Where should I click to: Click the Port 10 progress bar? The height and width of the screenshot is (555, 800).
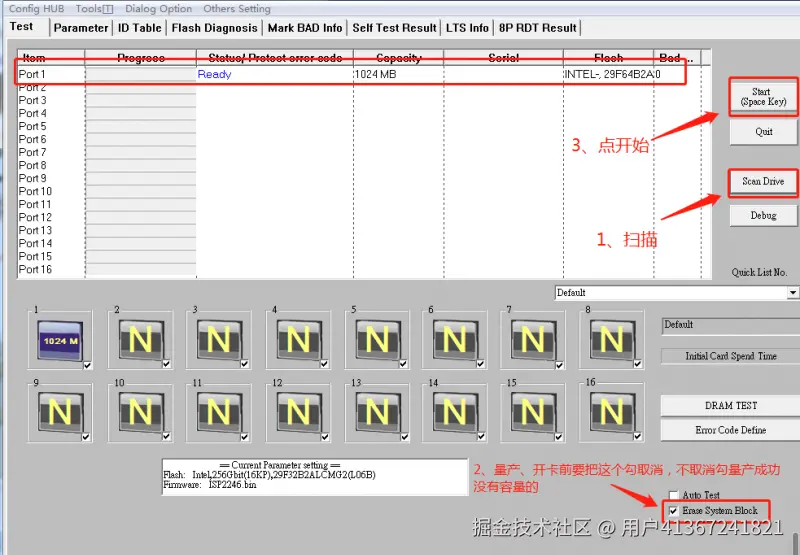pyautogui.click(x=141, y=191)
